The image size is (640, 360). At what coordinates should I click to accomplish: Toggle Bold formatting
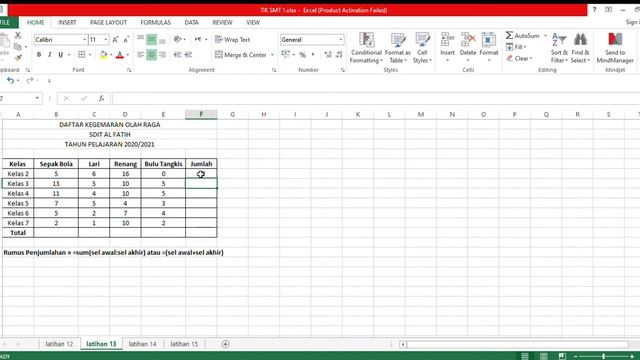point(39,55)
